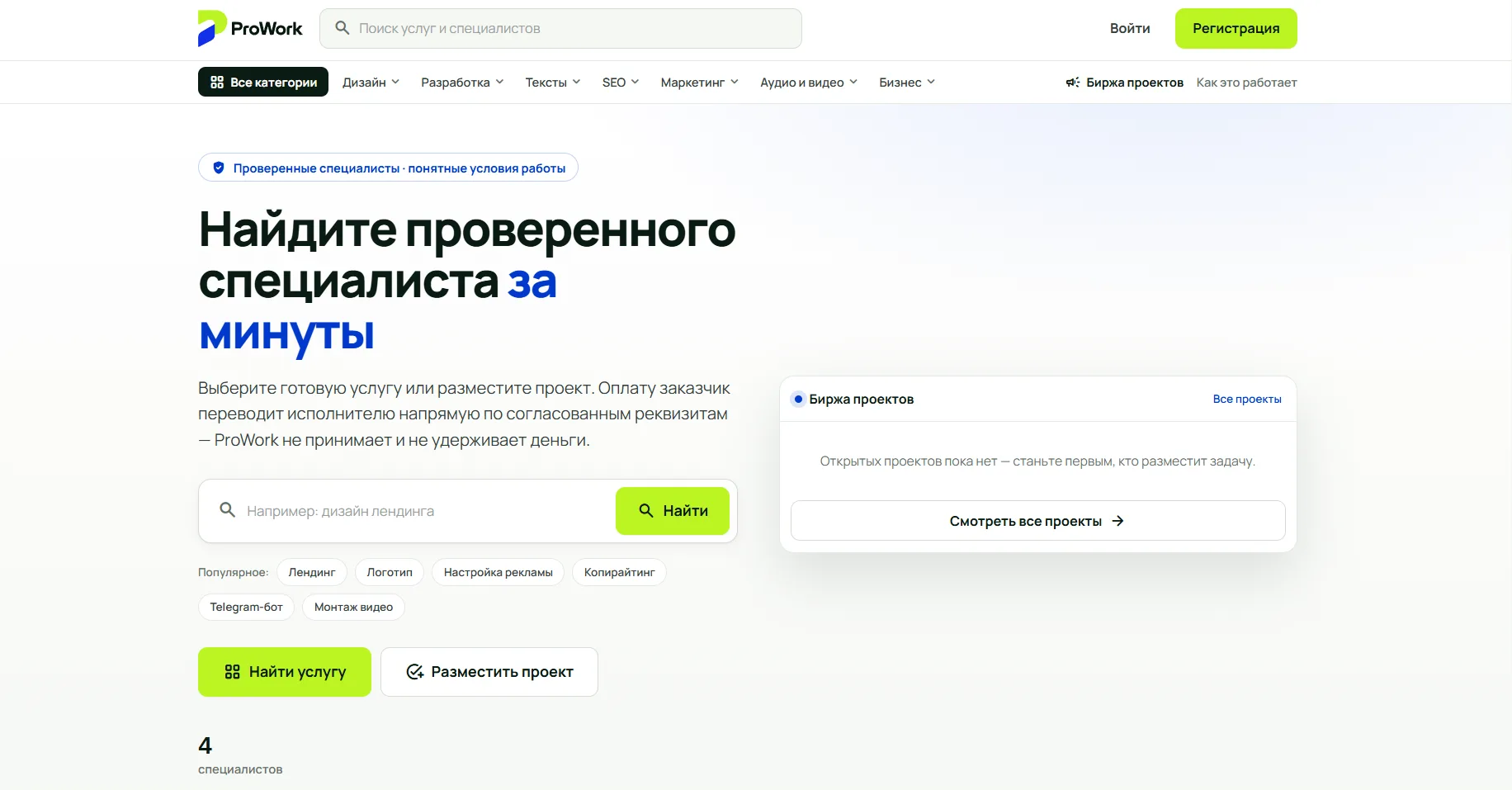The width and height of the screenshot is (1512, 790).
Task: Click the blue dot in Биржа проектов card
Action: 798,399
